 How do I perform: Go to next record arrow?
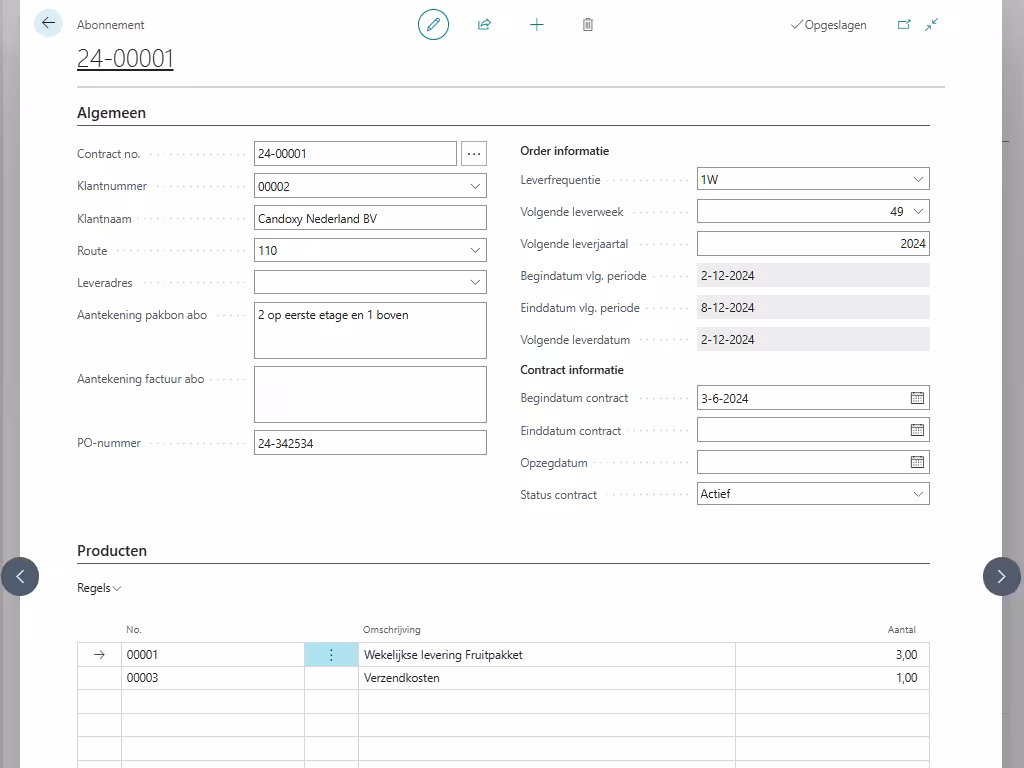pyautogui.click(x=1001, y=576)
